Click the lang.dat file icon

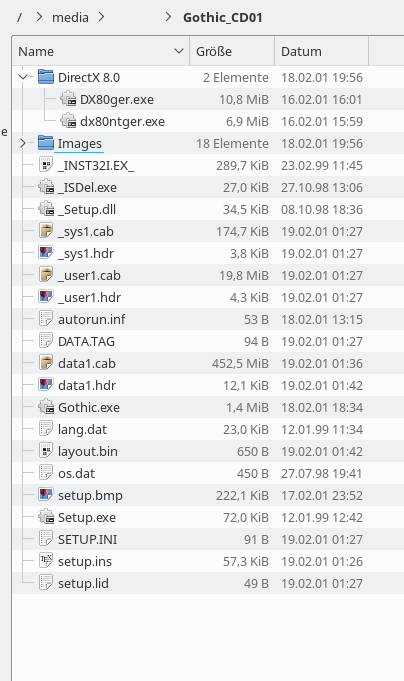tap(46, 429)
